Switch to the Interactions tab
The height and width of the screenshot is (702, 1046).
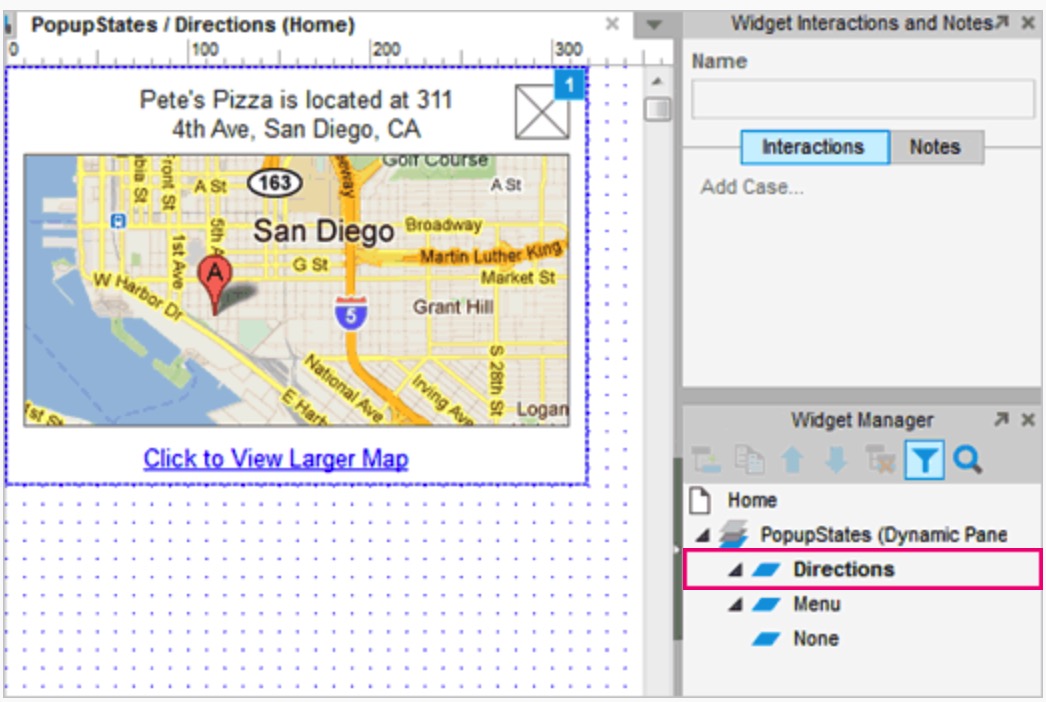(814, 147)
